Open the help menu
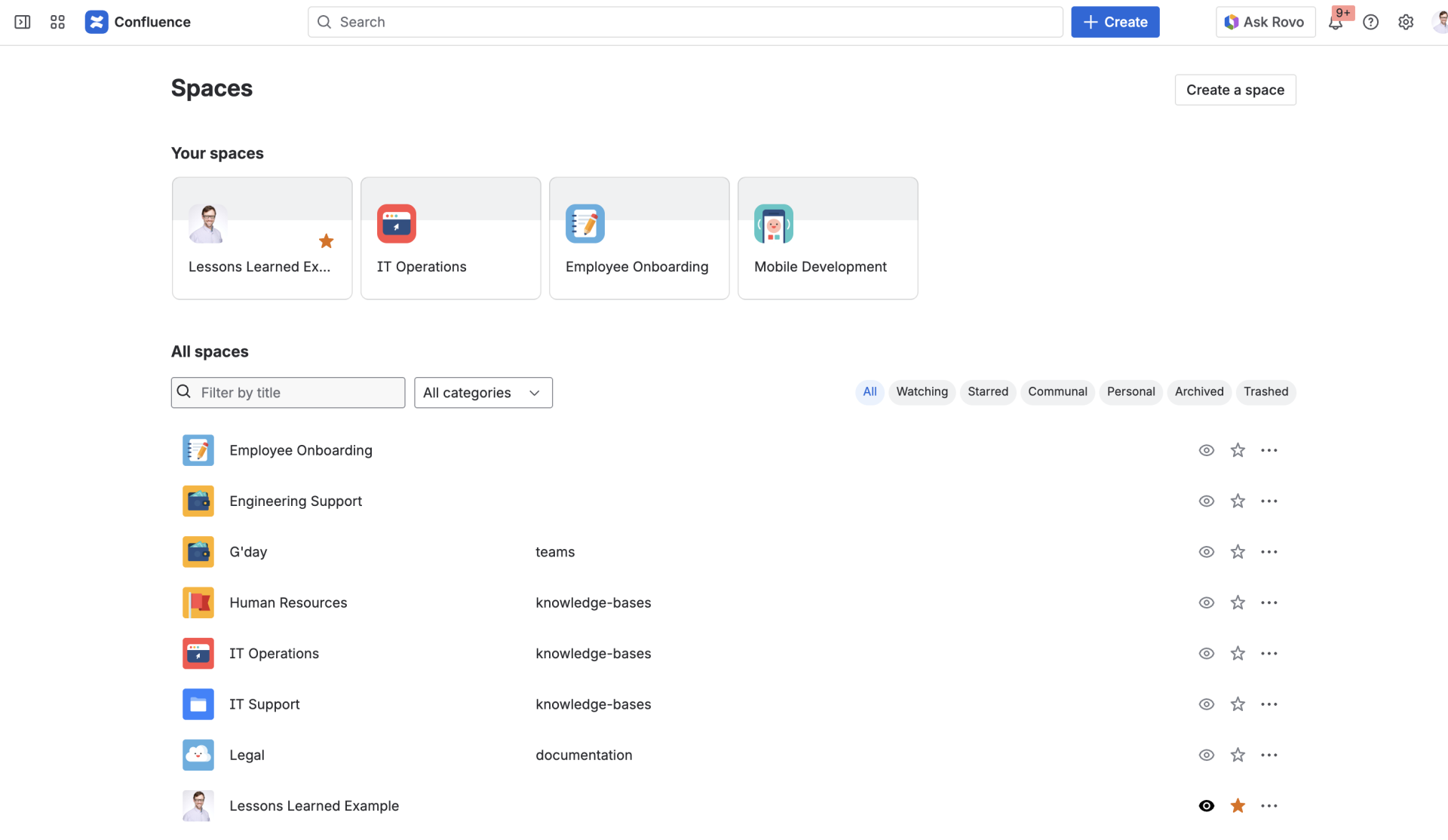This screenshot has height=840, width=1448. 1371,22
